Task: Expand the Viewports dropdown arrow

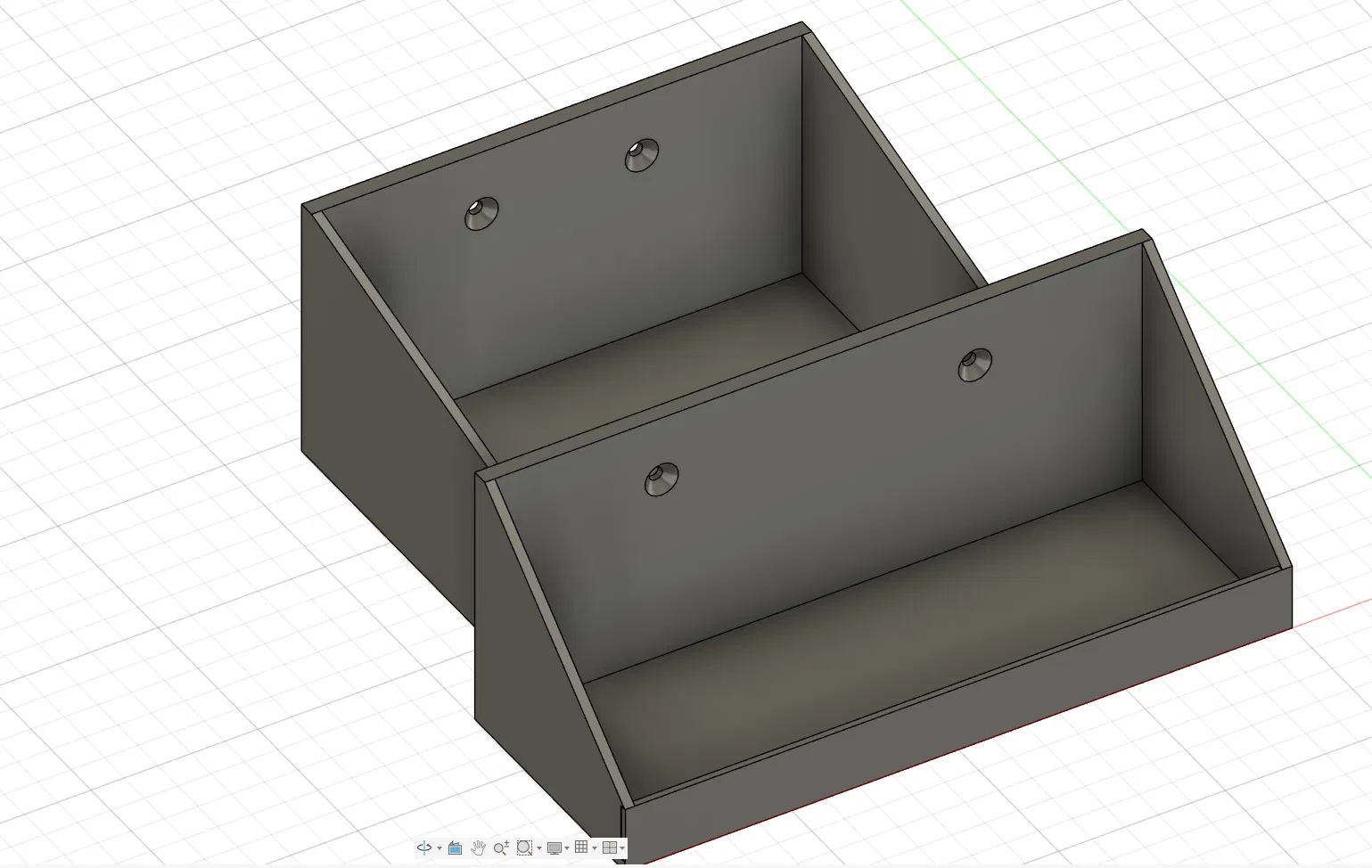Action: pos(622,848)
